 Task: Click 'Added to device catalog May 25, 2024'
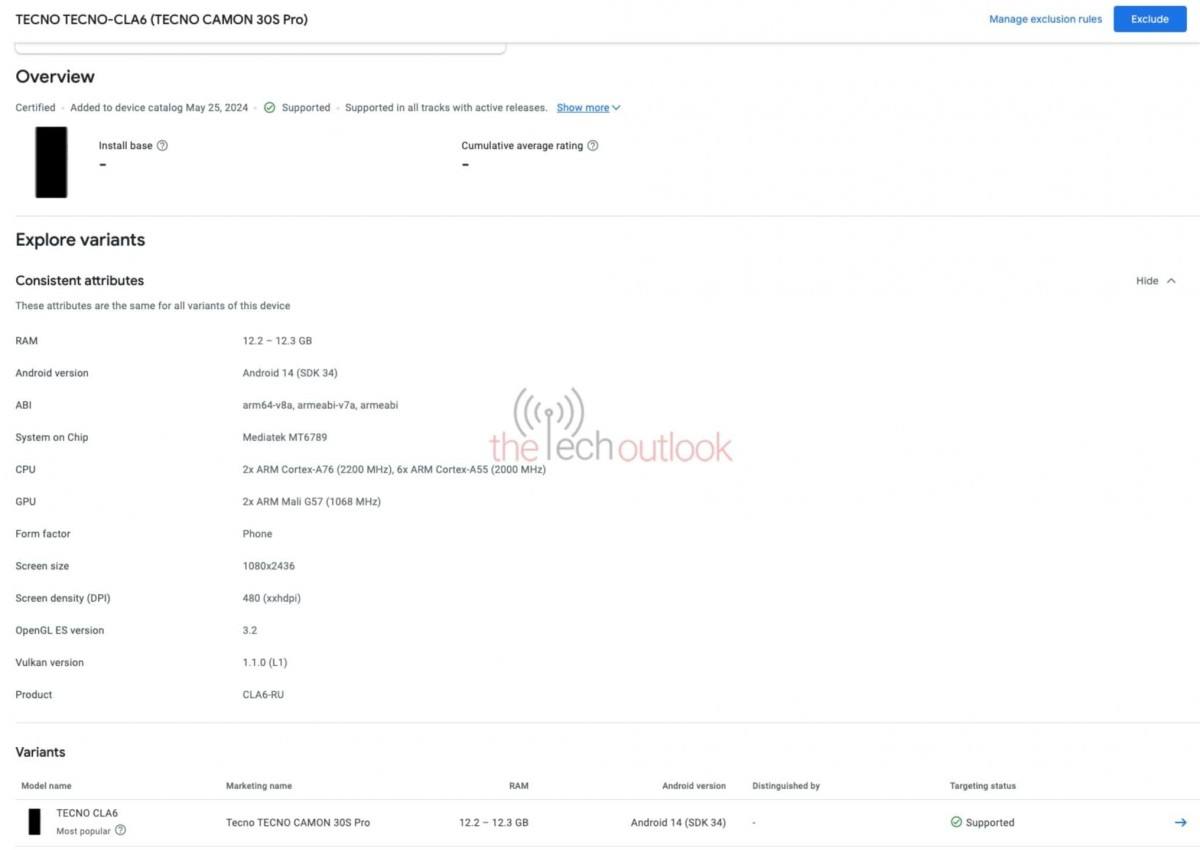[161, 107]
